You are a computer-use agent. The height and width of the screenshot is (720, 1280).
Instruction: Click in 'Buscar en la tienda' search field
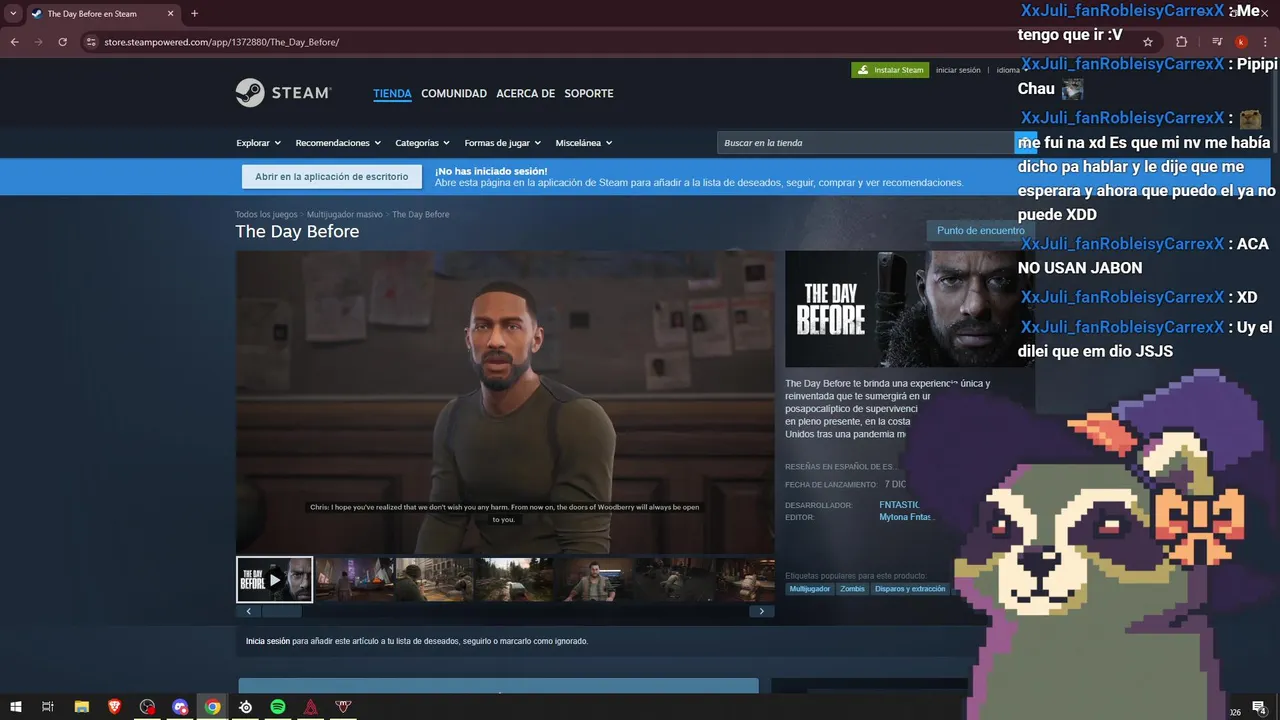coord(866,143)
